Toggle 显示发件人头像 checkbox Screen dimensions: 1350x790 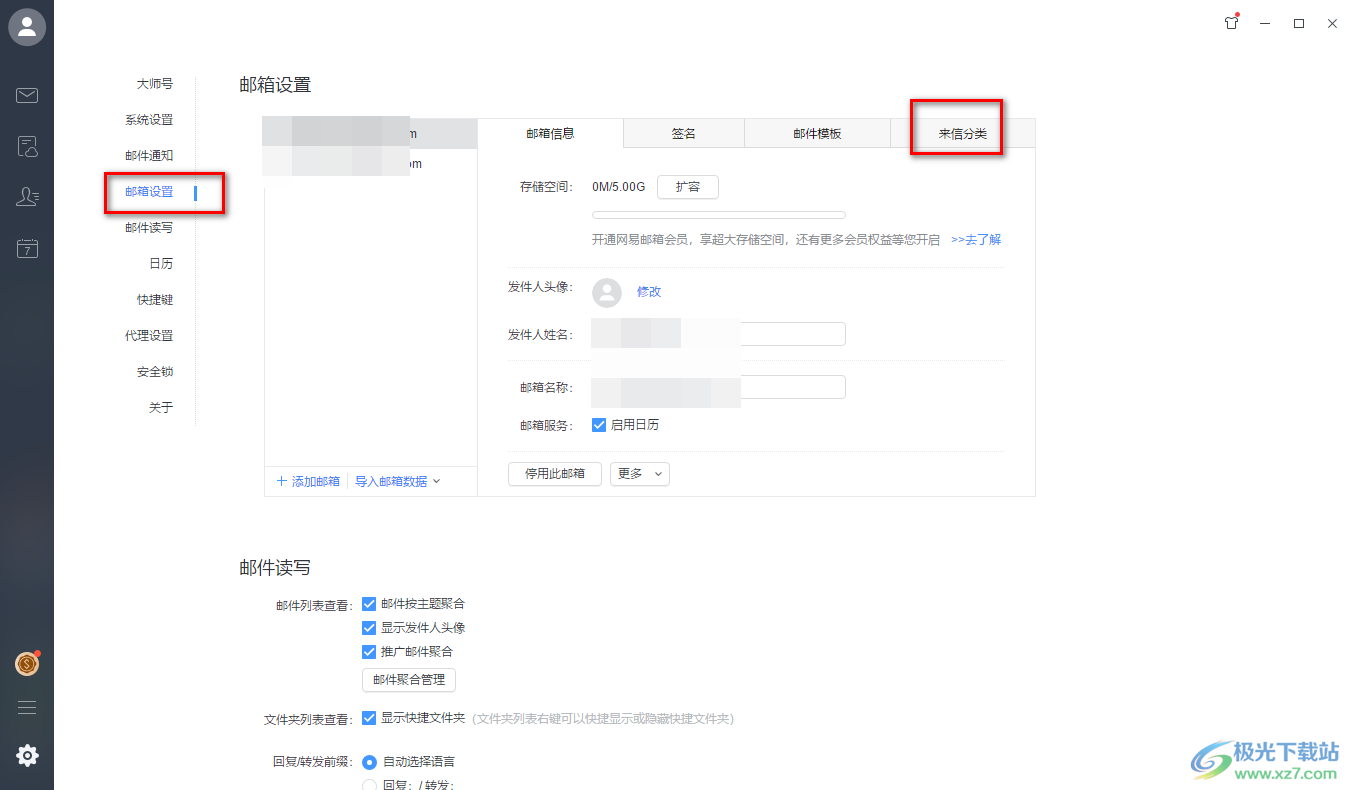(x=369, y=628)
